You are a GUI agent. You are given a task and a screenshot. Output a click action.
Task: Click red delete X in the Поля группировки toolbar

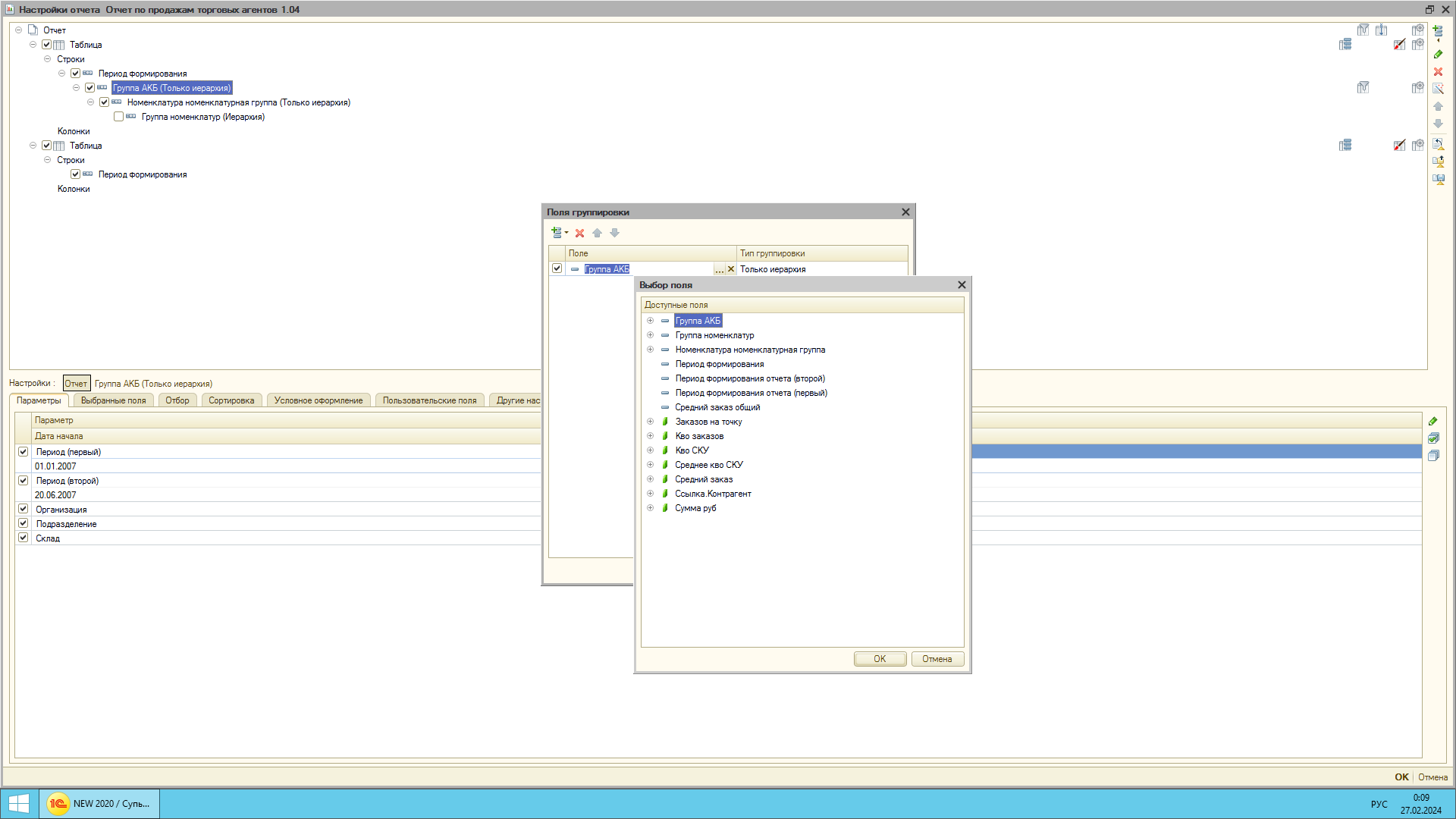point(579,234)
